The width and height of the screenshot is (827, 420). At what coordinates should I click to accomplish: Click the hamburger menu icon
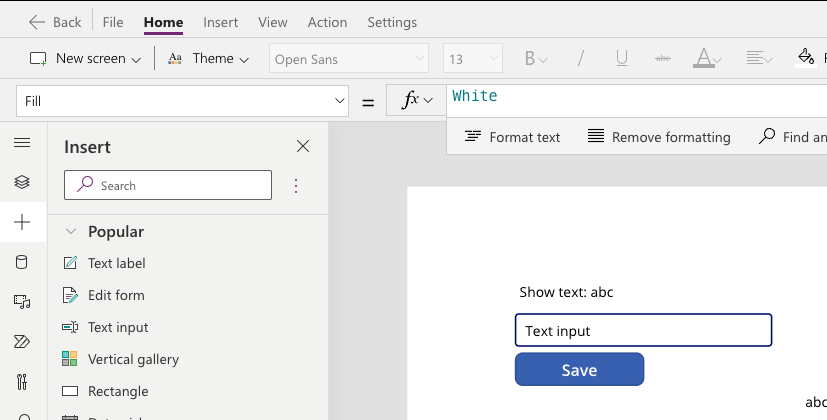click(x=22, y=143)
